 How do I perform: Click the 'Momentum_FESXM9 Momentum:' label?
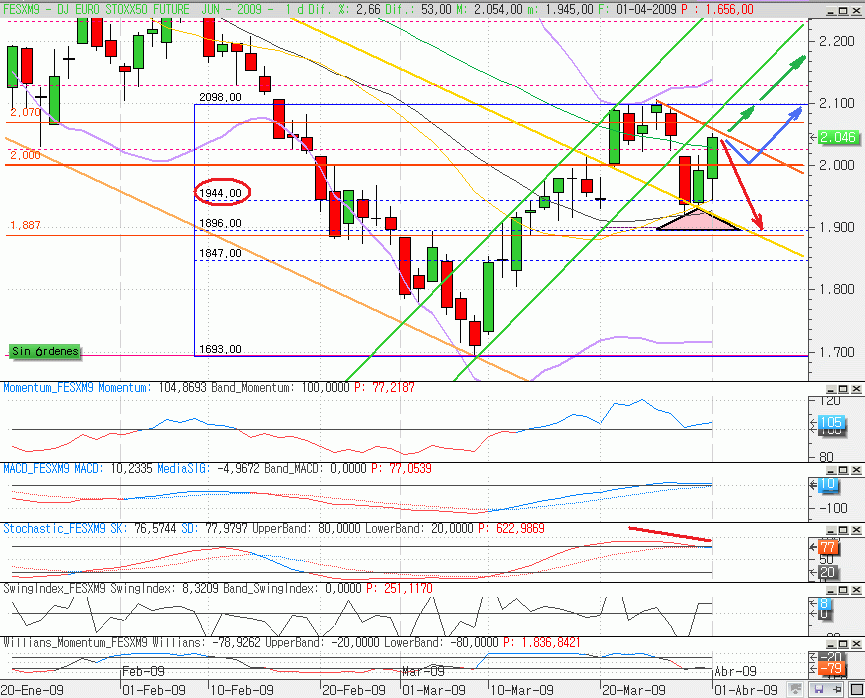click(77, 388)
